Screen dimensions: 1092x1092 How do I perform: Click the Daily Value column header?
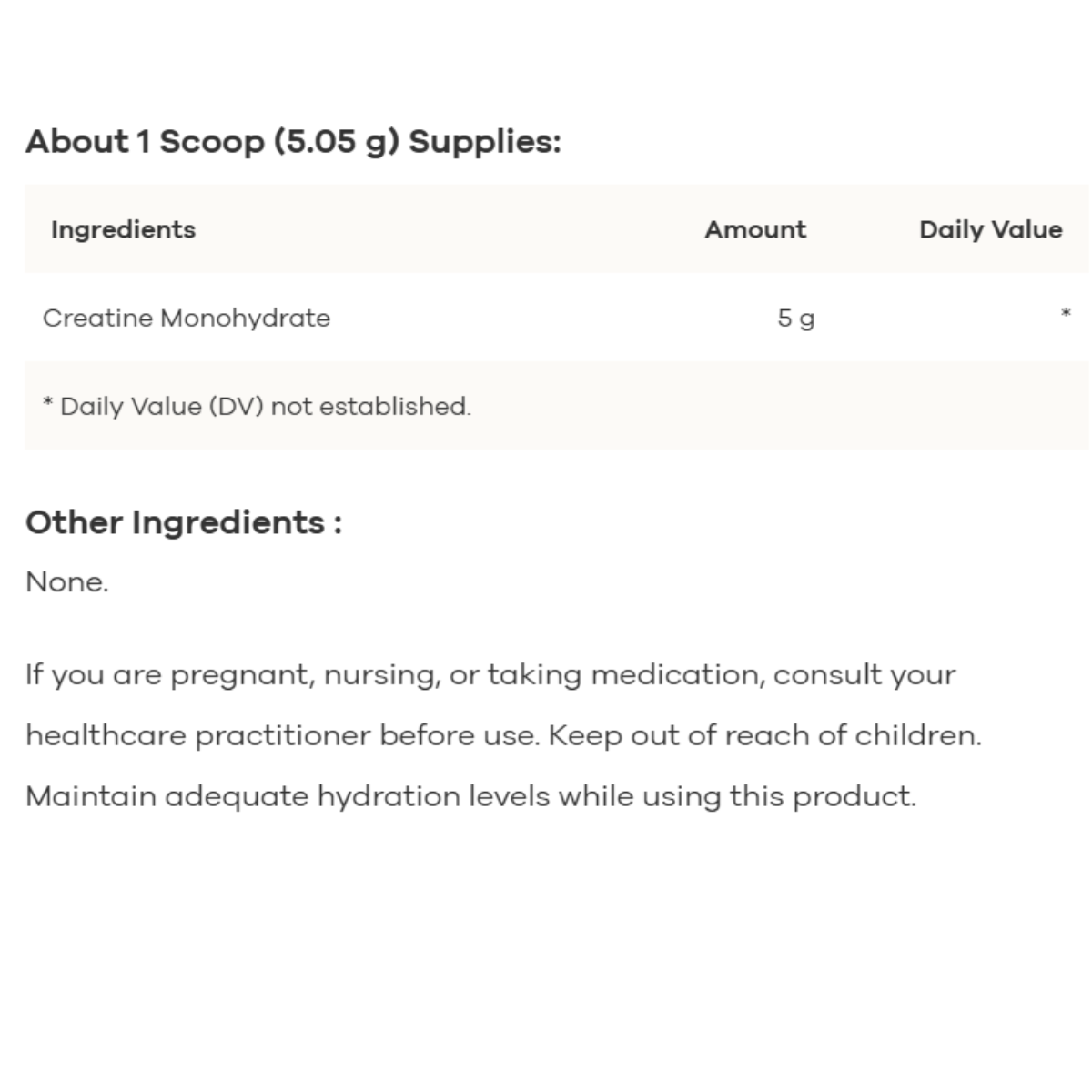tap(991, 229)
